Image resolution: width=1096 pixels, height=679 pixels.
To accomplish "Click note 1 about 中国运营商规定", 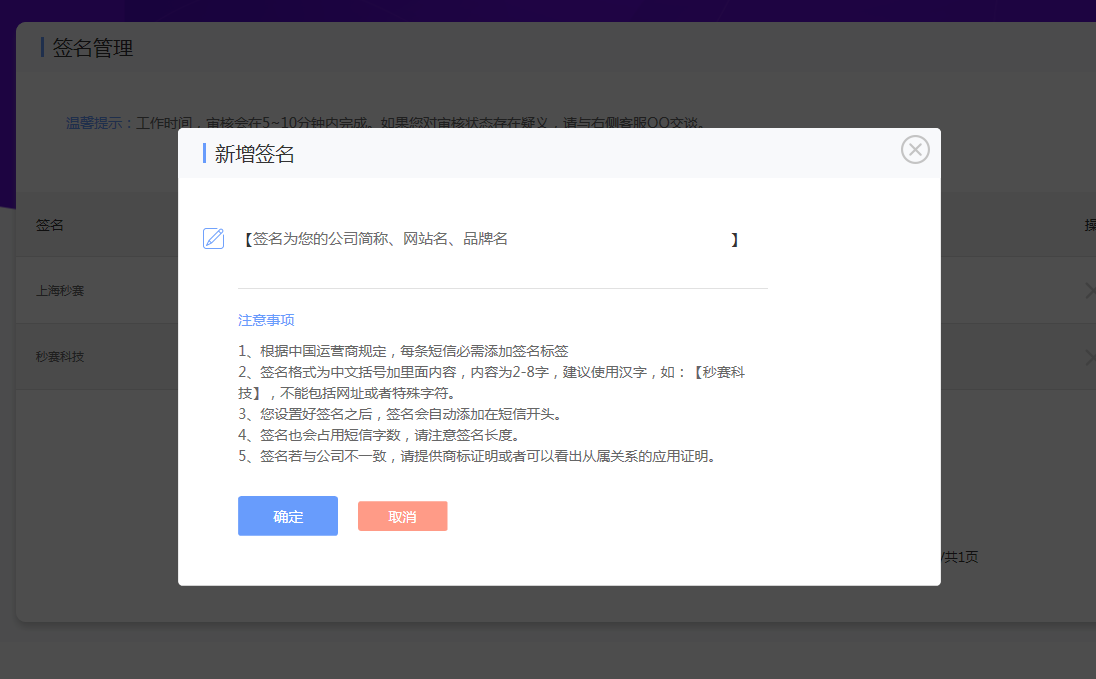I will click(403, 351).
